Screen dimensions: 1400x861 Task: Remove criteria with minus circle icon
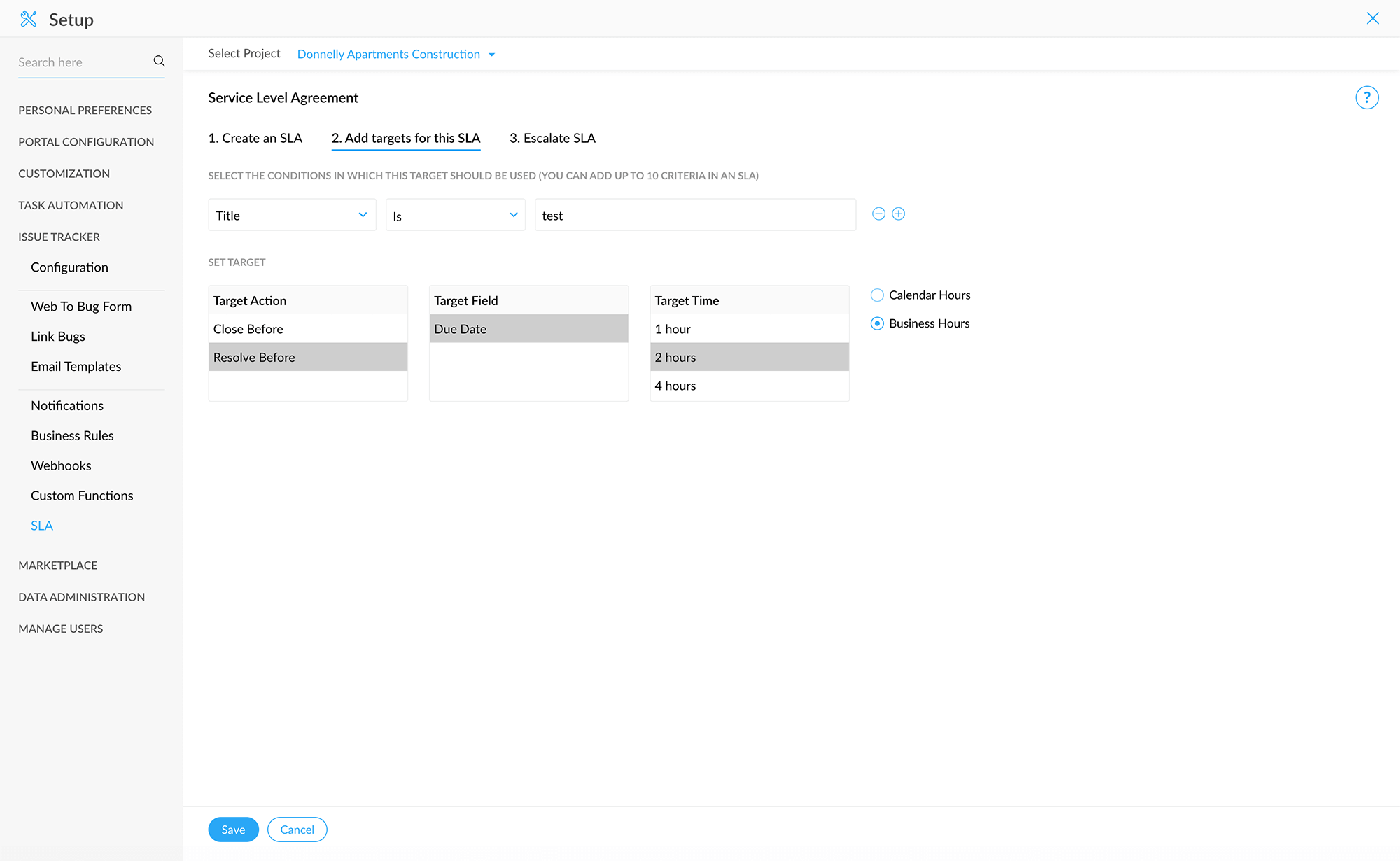coord(878,214)
